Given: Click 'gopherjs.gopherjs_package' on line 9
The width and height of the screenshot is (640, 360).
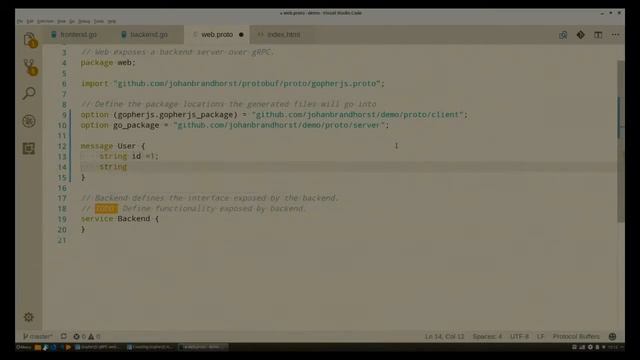Looking at the screenshot, I should (x=175, y=115).
